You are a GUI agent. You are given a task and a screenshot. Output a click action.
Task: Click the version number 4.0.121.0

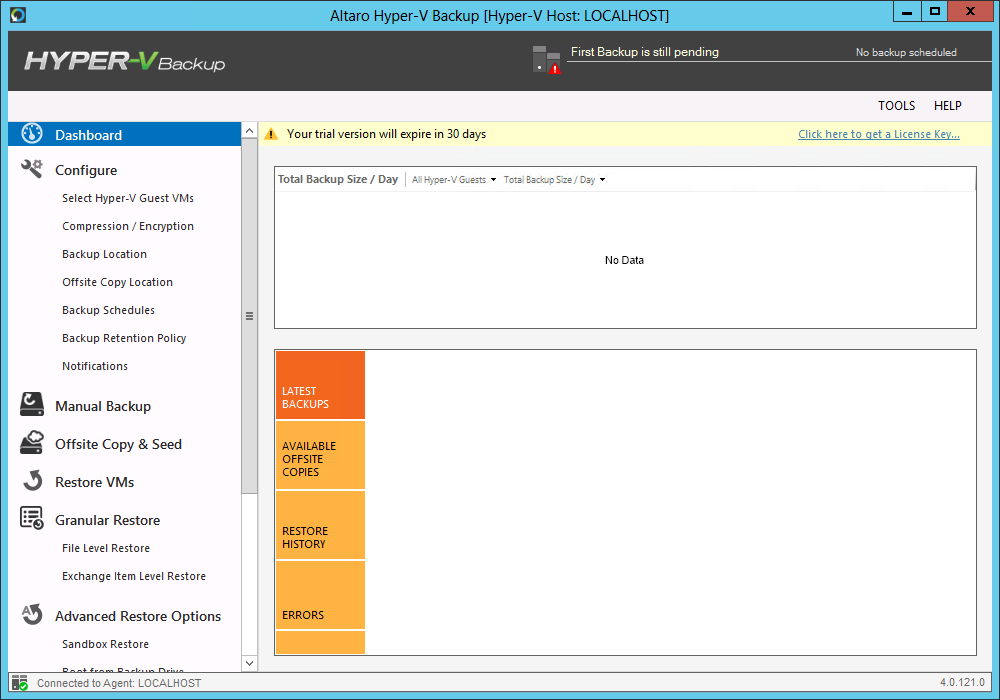[962, 682]
